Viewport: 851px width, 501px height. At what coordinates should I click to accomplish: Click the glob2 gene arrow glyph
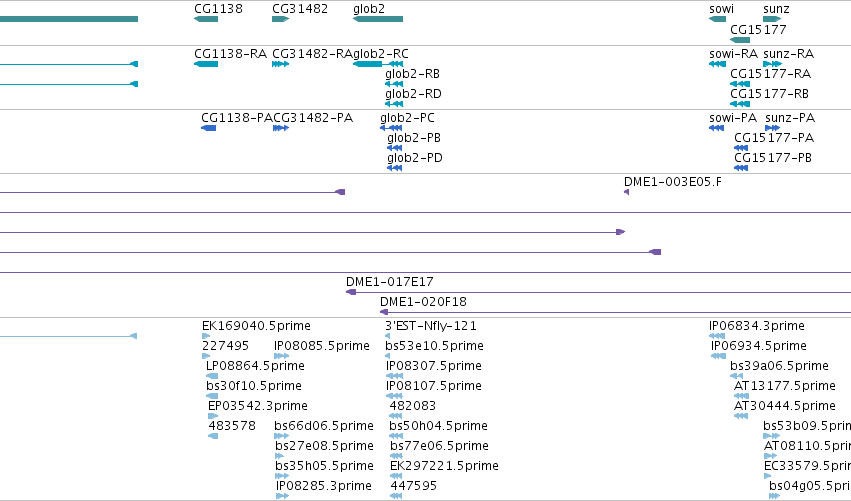[378, 19]
